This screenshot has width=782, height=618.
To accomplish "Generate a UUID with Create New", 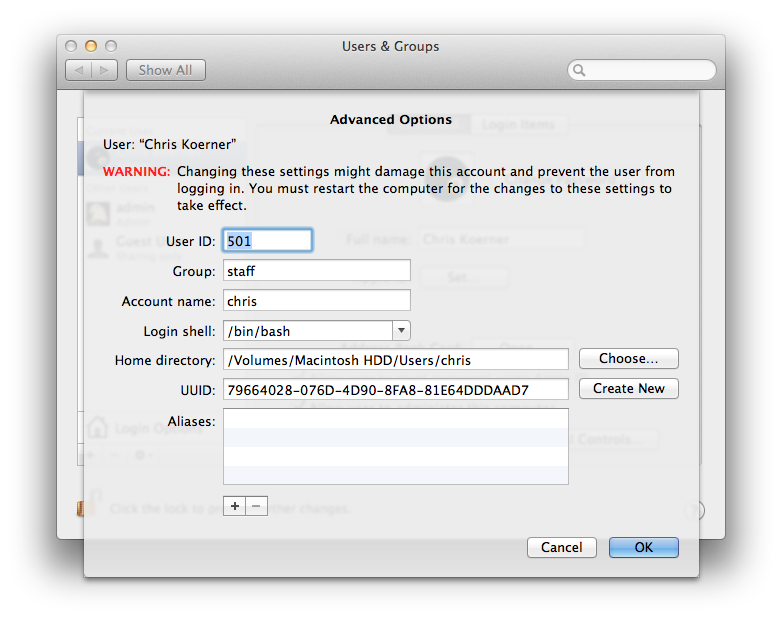I will pos(628,389).
